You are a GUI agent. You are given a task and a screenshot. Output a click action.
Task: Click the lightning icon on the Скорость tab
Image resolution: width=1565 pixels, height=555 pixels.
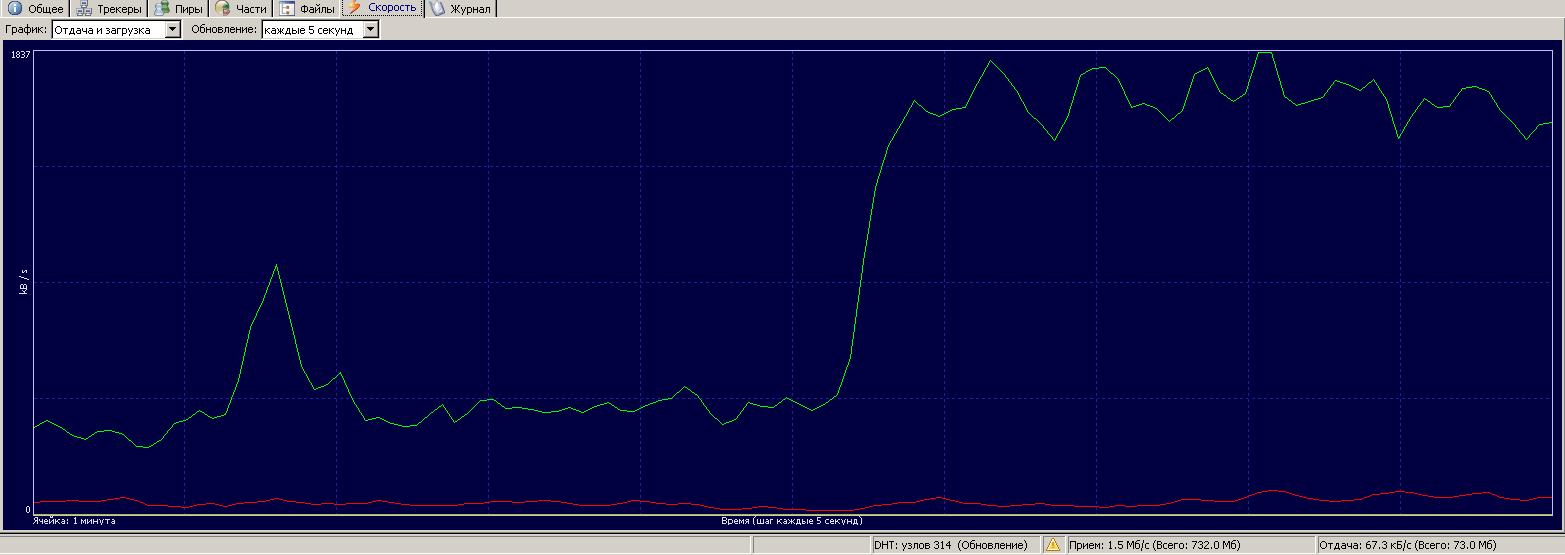[354, 8]
